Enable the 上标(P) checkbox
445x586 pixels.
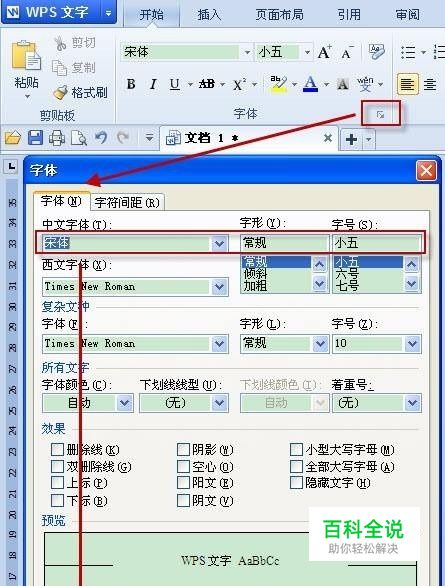(57, 483)
